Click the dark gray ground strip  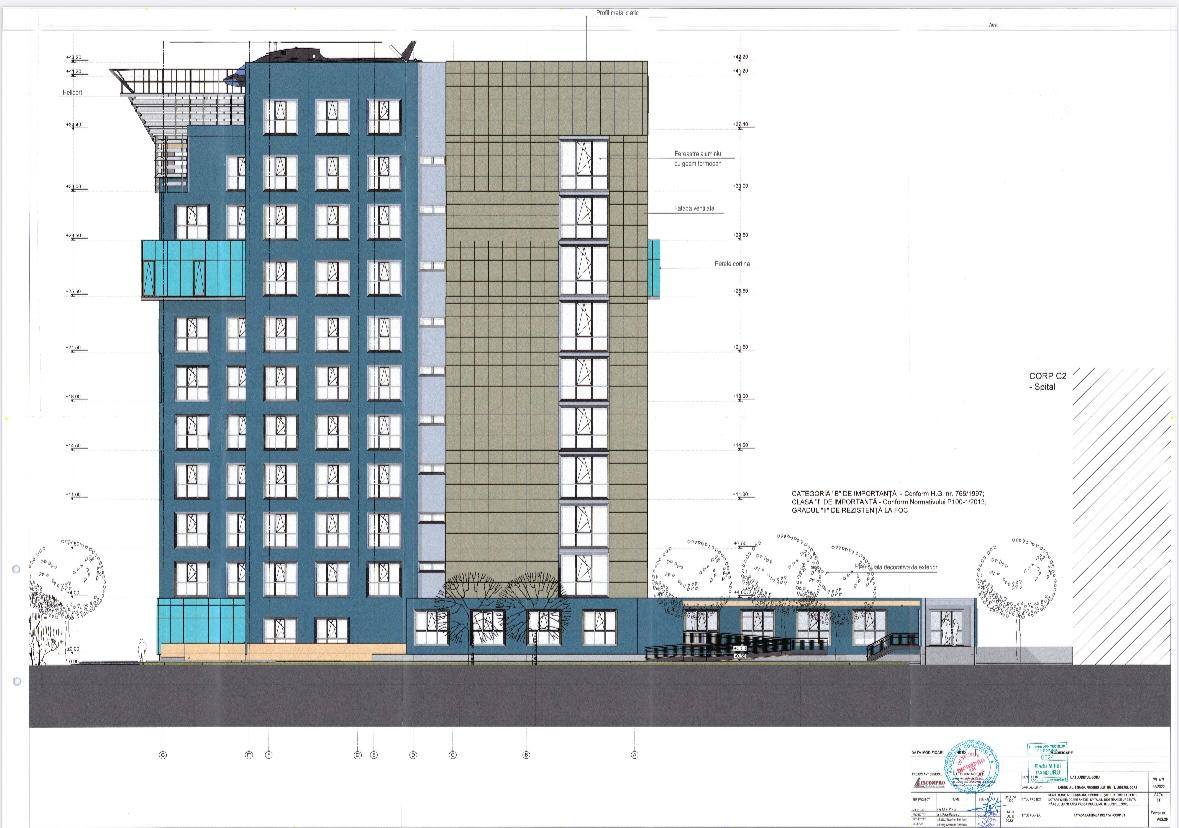coord(600,696)
